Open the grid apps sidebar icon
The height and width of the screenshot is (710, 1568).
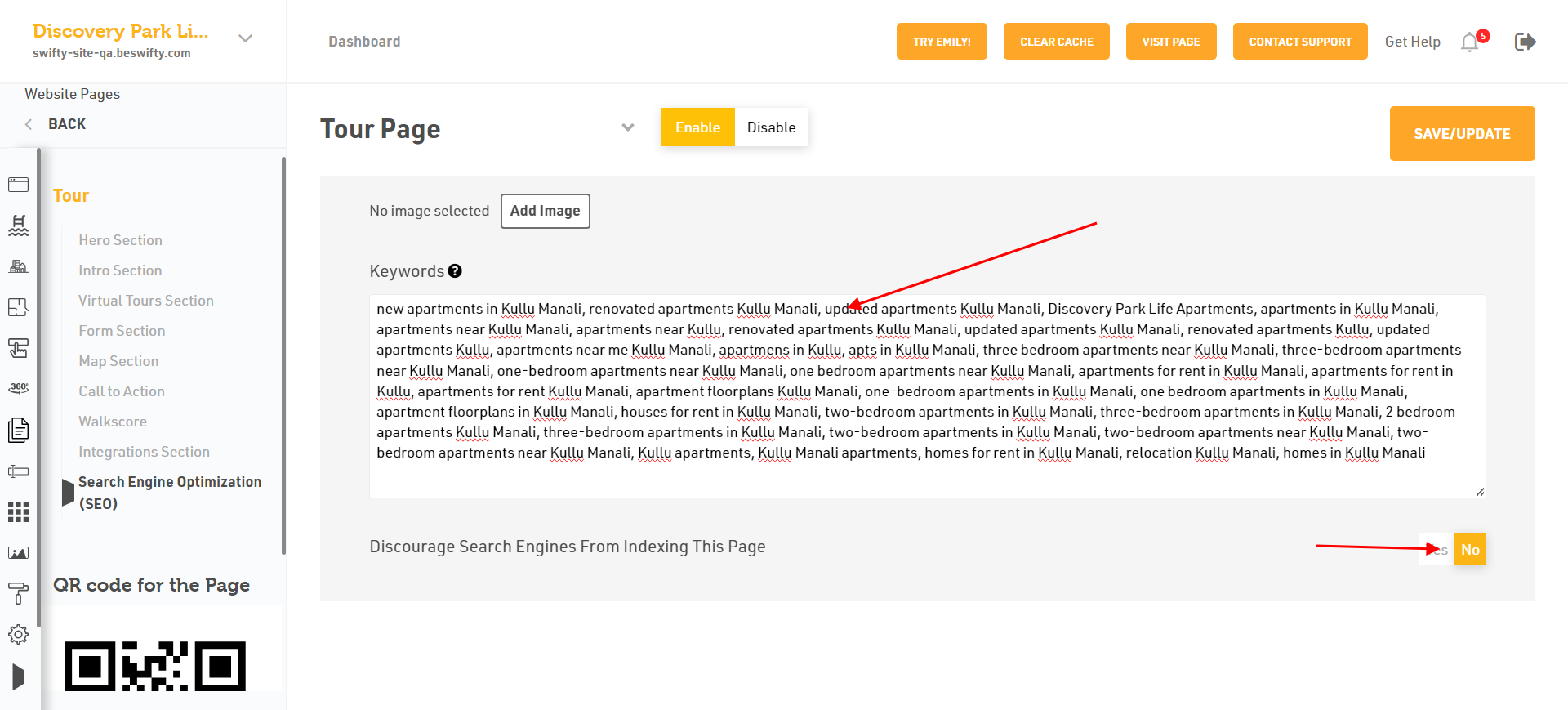18,512
